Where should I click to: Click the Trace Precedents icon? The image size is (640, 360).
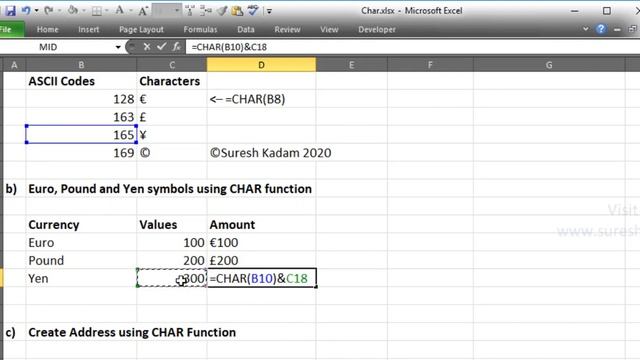[x=190, y=11]
